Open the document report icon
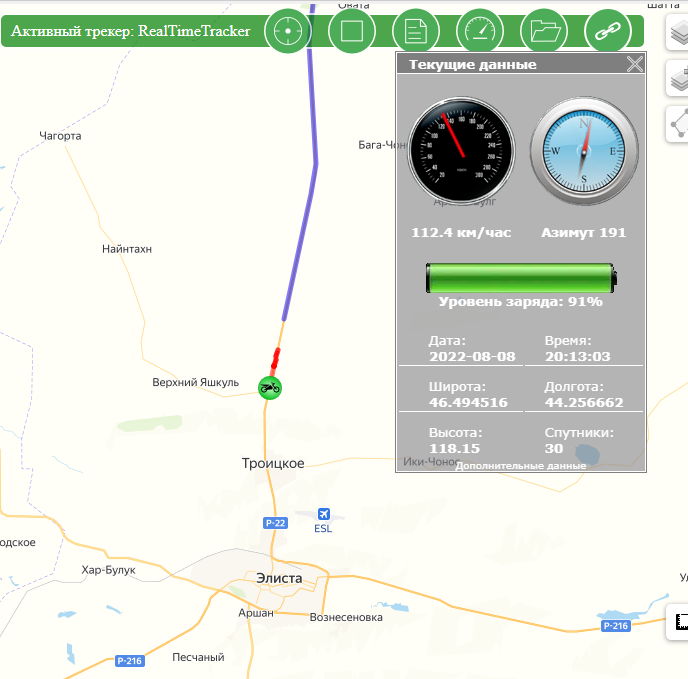Image resolution: width=688 pixels, height=679 pixels. click(416, 31)
